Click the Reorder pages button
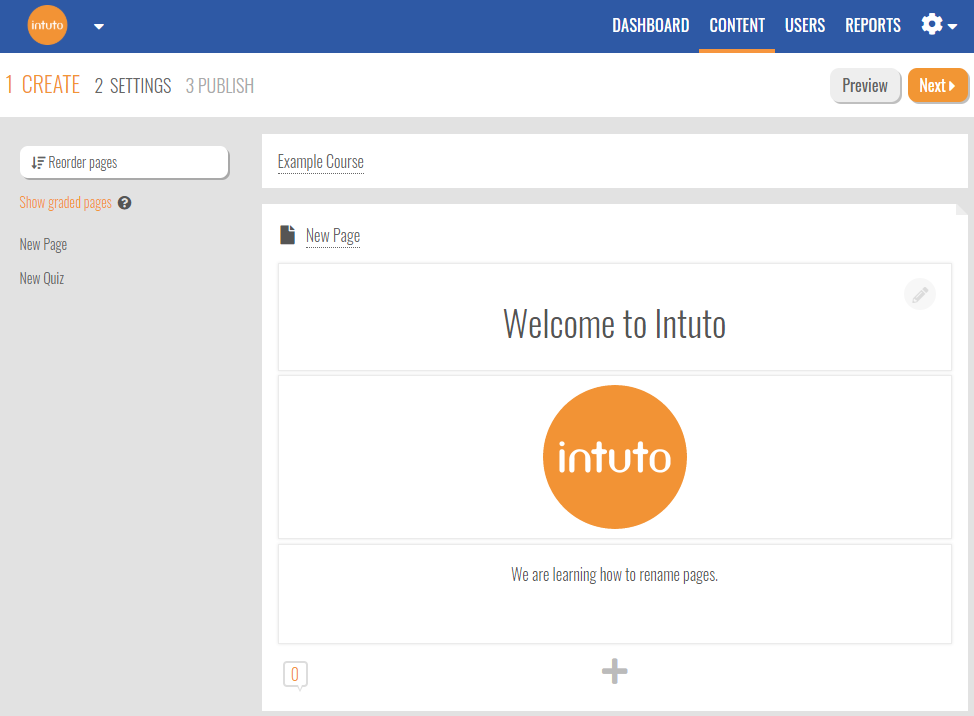The image size is (974, 716). (124, 162)
